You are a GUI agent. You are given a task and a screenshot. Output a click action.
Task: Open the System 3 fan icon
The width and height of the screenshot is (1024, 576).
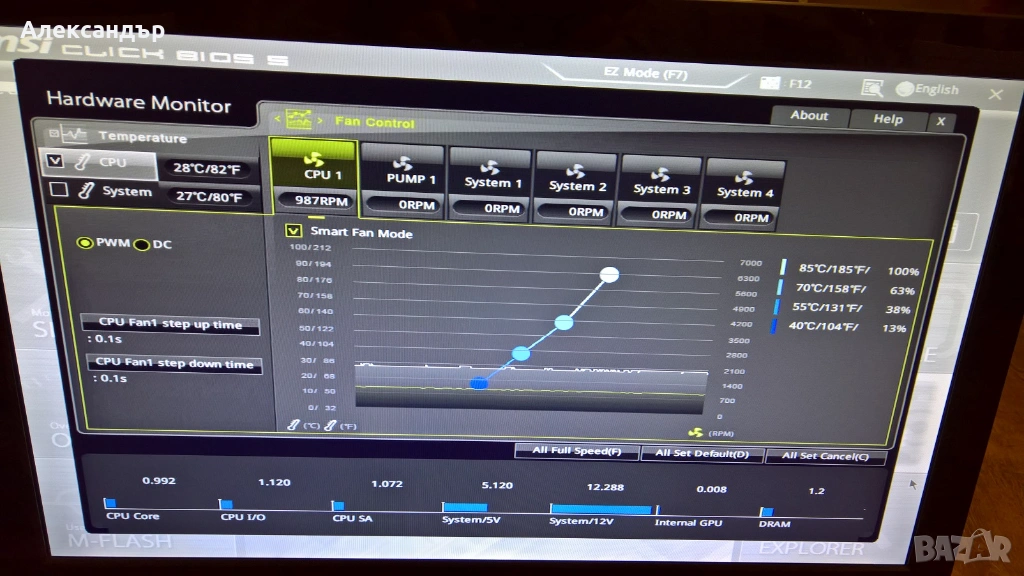pyautogui.click(x=661, y=173)
